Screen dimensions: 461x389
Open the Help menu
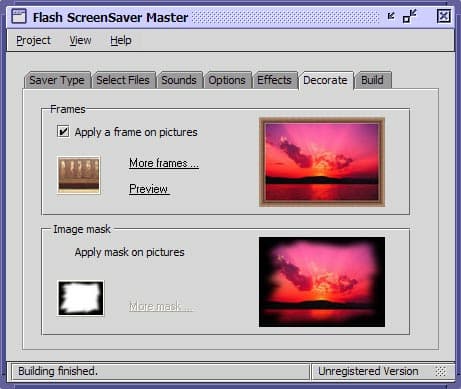coord(121,40)
